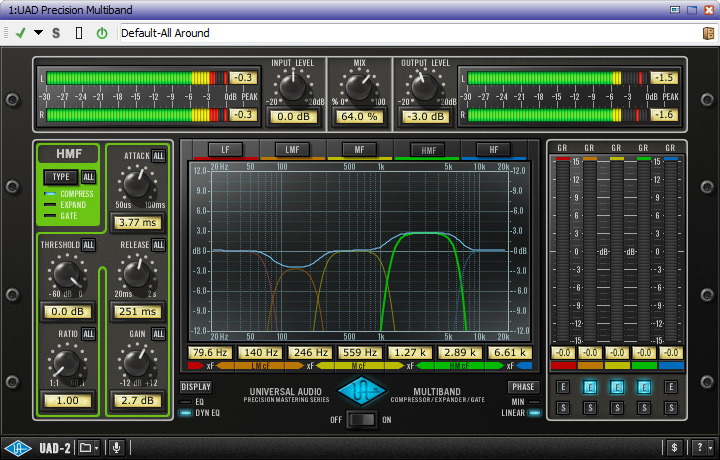Screen dimensions: 720x460
Task: Click the PHASE button
Action: (x=523, y=387)
